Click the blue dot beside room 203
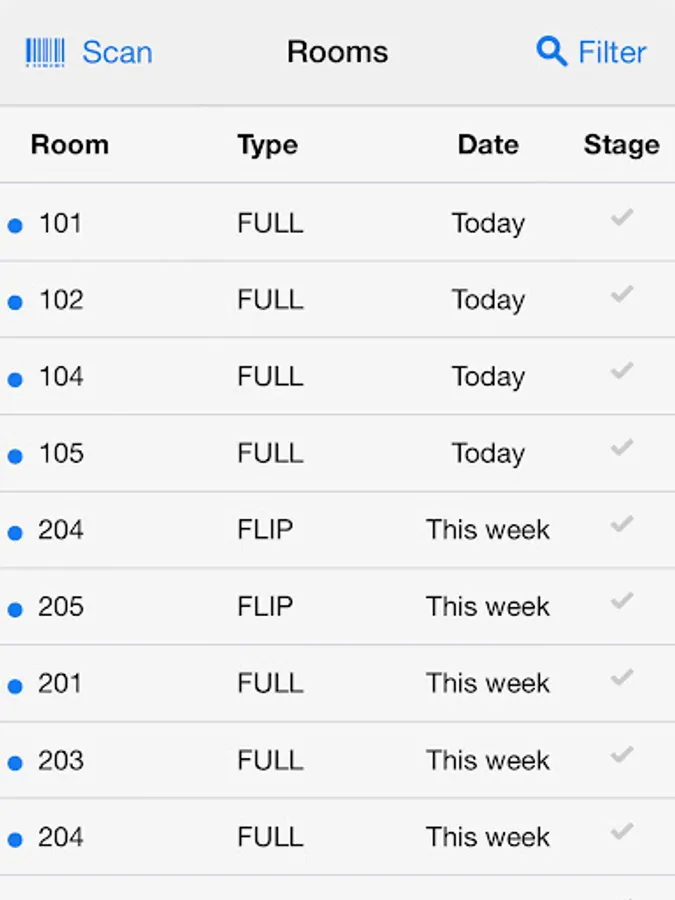675x900 pixels. pos(15,764)
